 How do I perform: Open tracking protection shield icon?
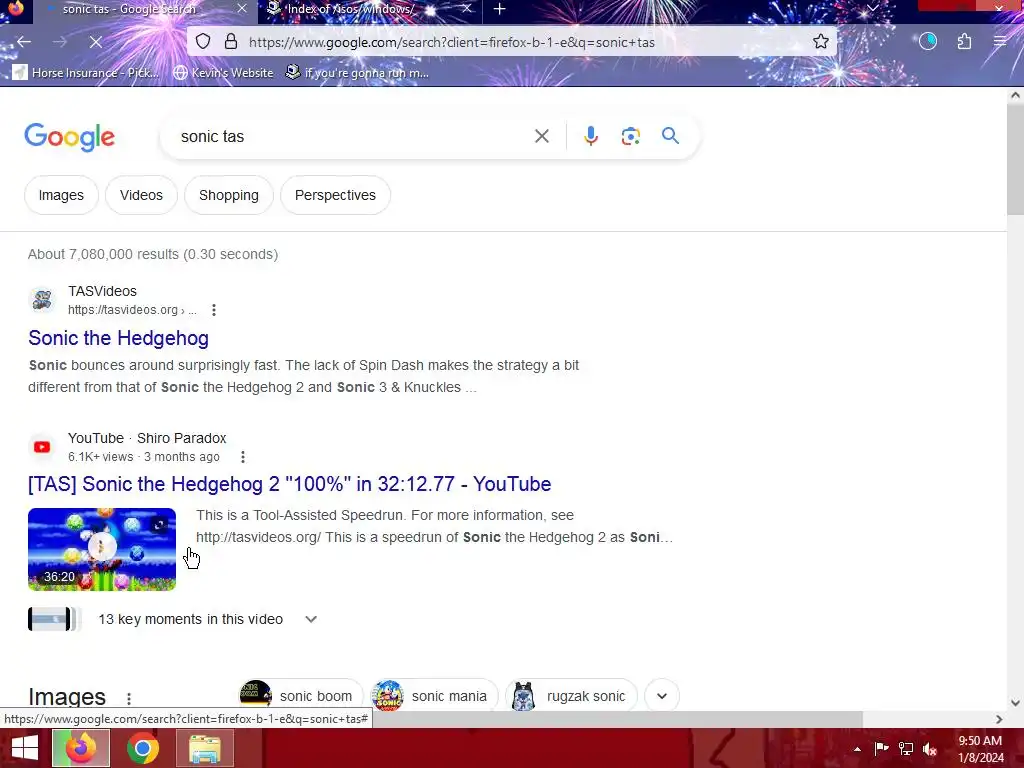click(x=203, y=42)
